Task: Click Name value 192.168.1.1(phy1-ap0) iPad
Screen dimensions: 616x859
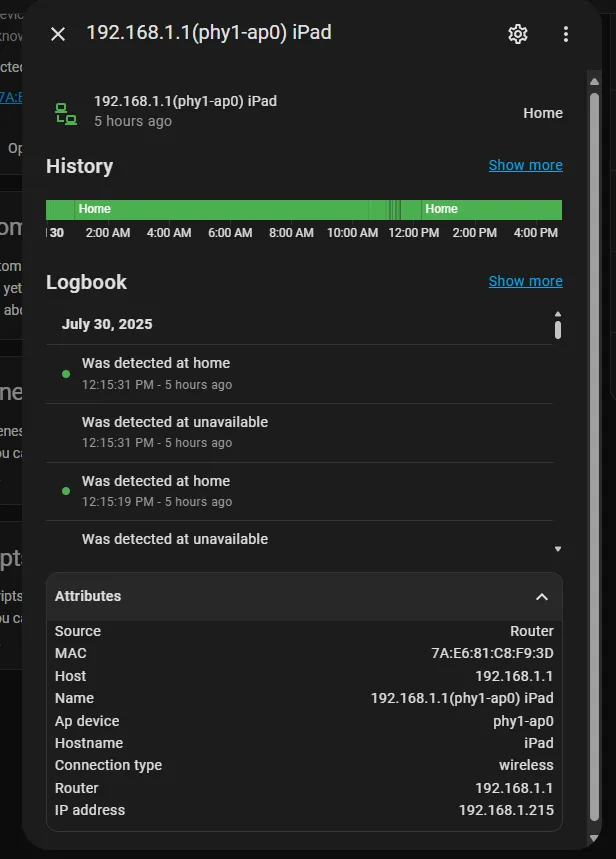Action: click(x=462, y=698)
